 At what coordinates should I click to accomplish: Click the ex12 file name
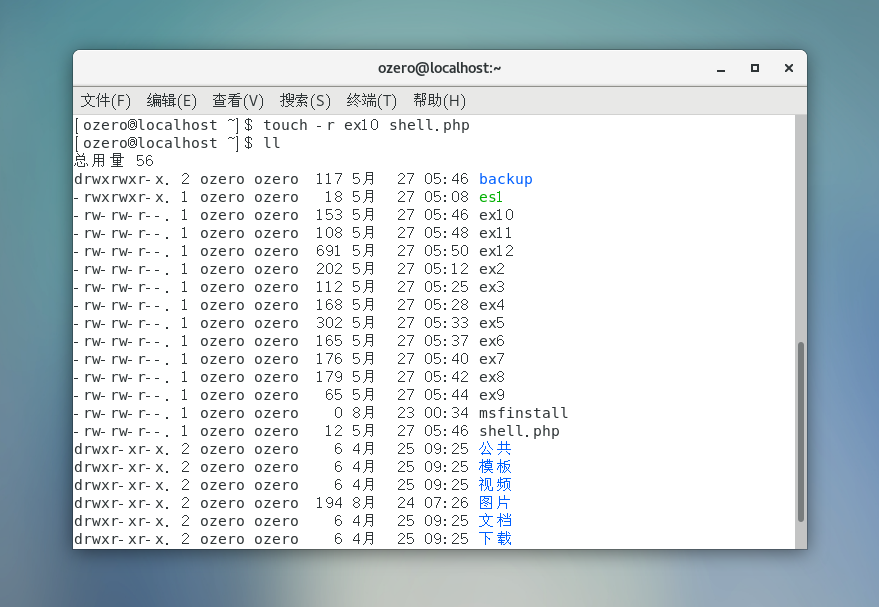click(x=496, y=251)
